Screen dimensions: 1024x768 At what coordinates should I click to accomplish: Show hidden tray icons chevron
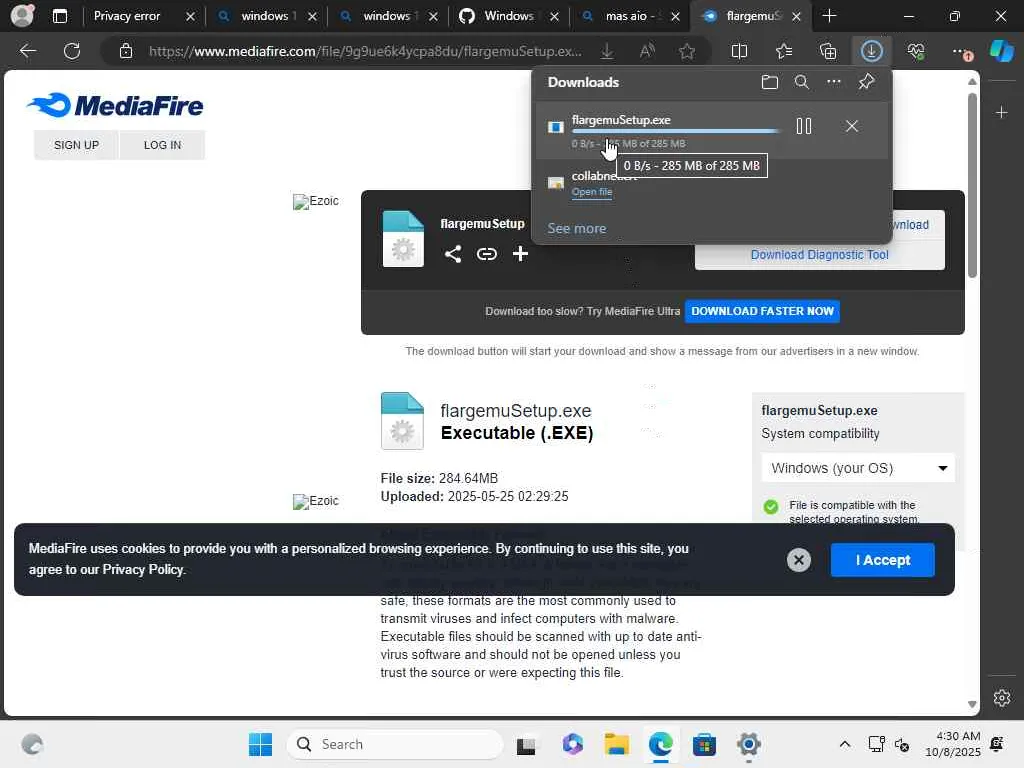click(x=844, y=744)
